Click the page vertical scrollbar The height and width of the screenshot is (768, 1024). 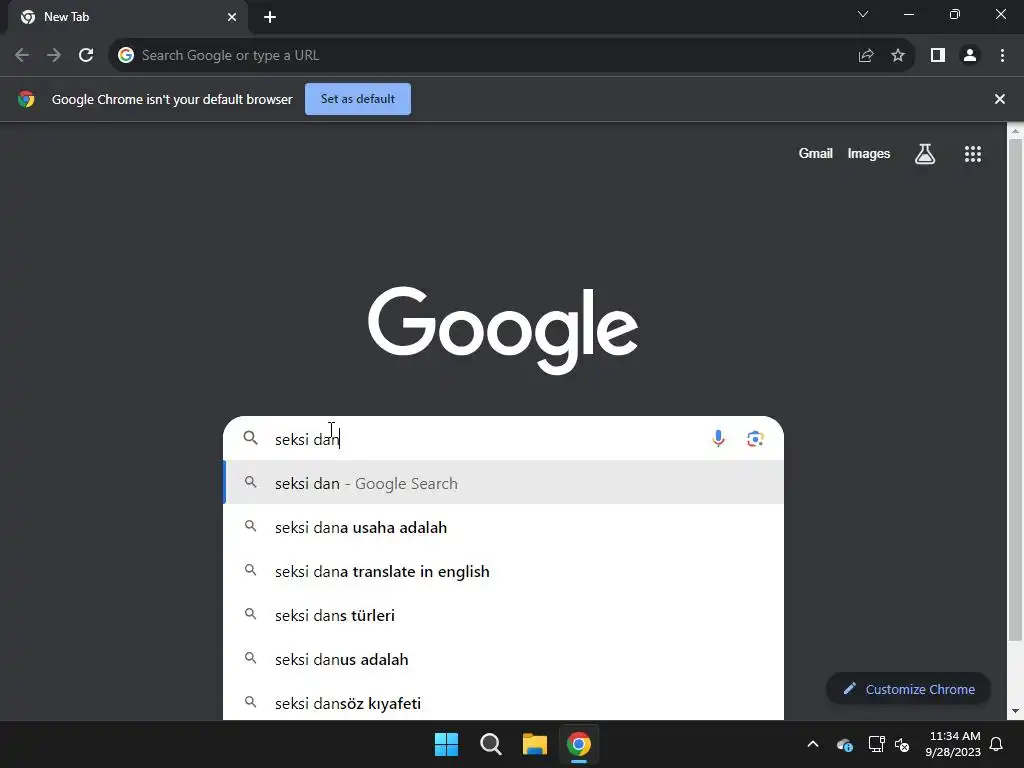click(x=1016, y=389)
